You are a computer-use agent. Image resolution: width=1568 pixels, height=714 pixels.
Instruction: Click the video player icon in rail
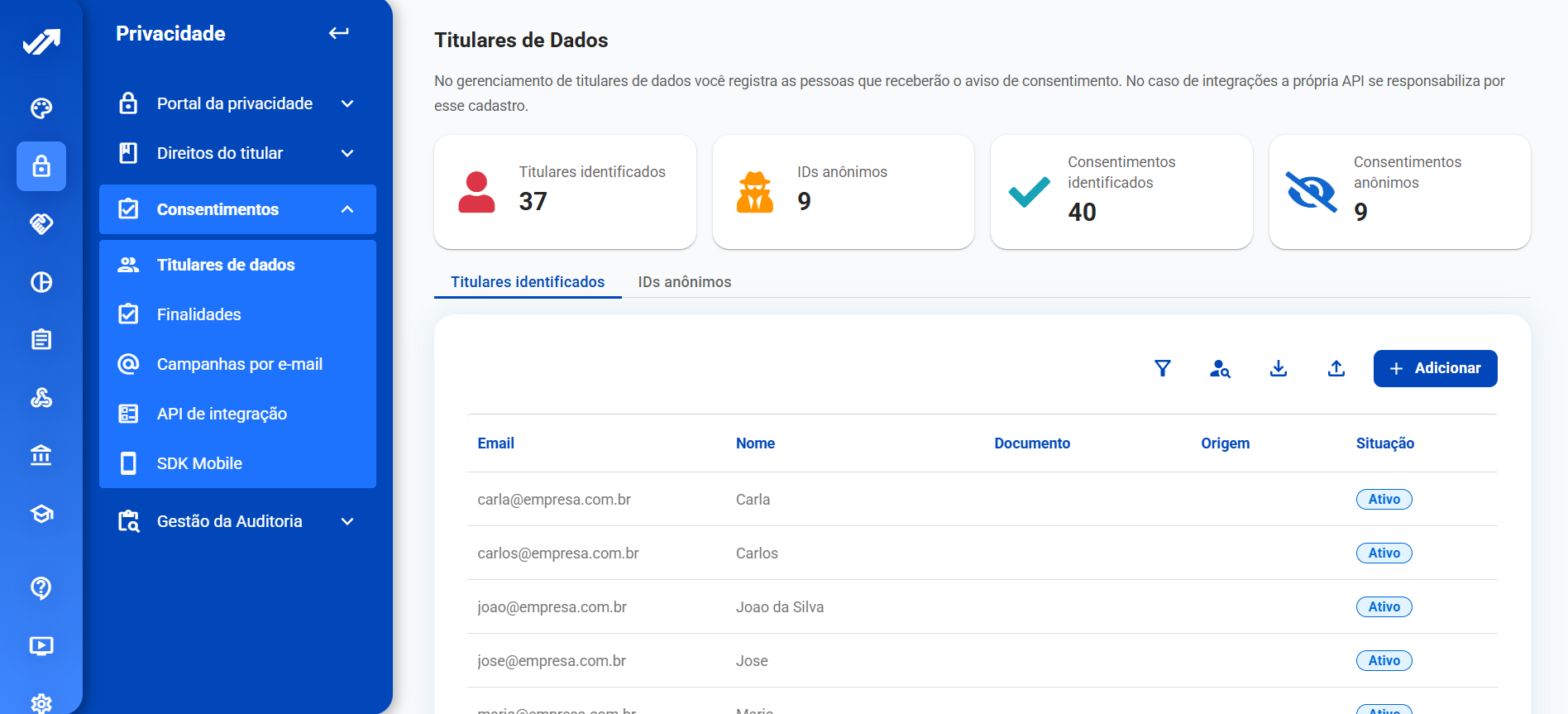41,645
